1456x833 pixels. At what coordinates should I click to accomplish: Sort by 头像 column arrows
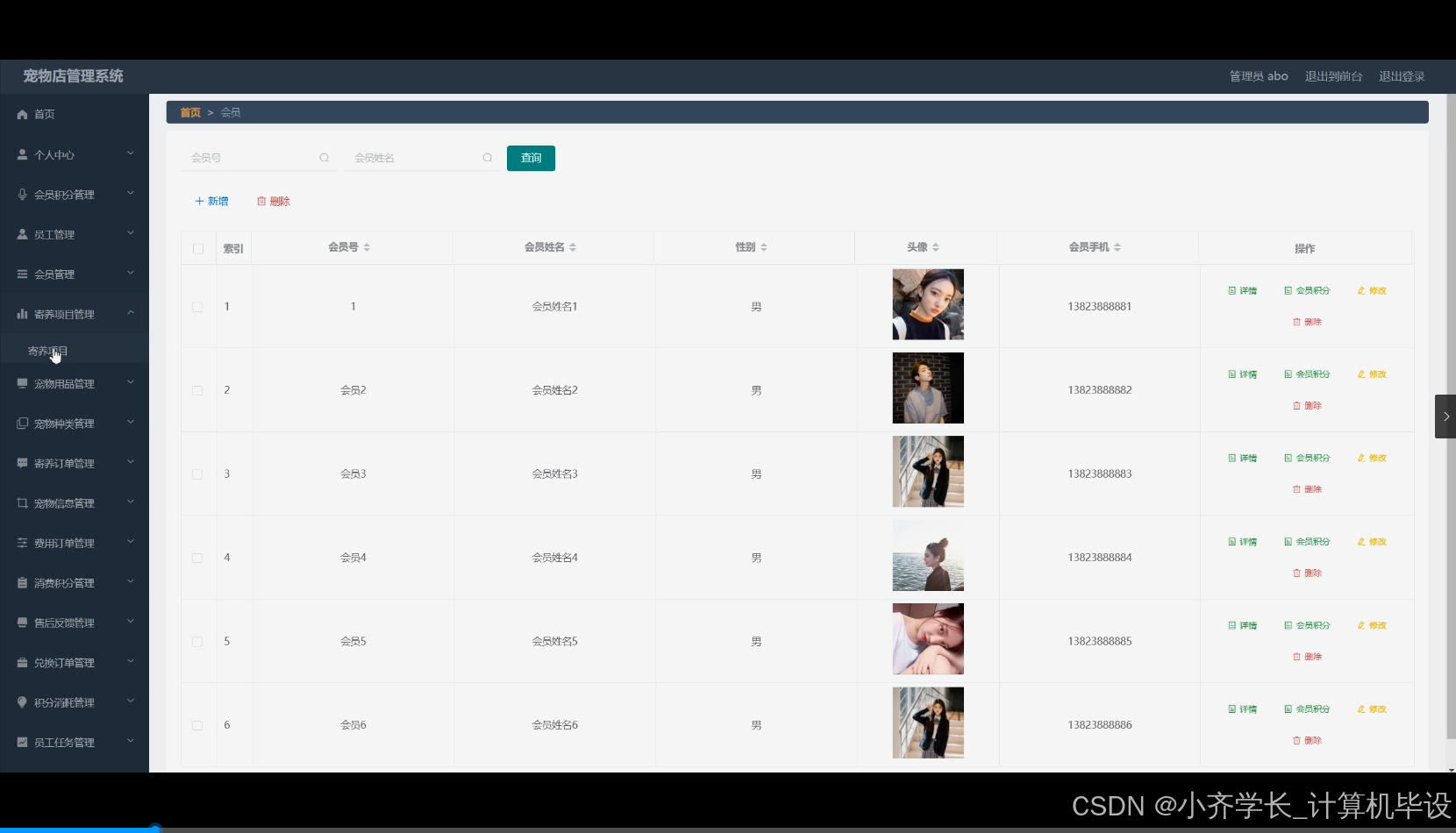[936, 247]
